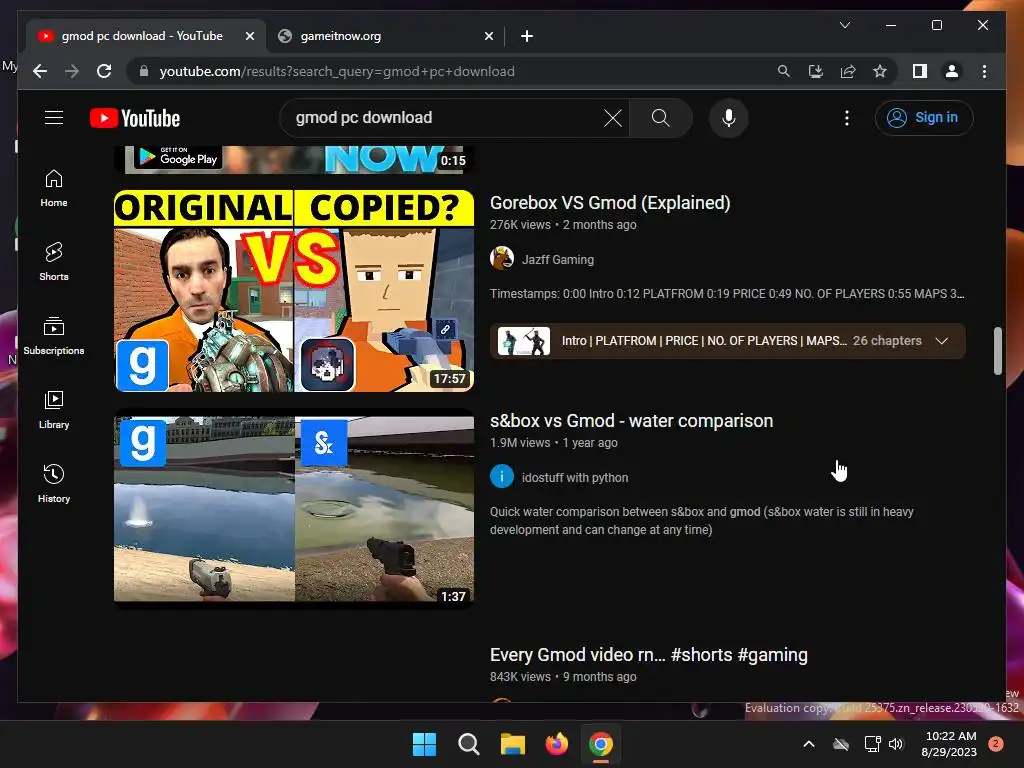Click the Sign in button
Viewport: 1024px width, 768px height.
(923, 118)
